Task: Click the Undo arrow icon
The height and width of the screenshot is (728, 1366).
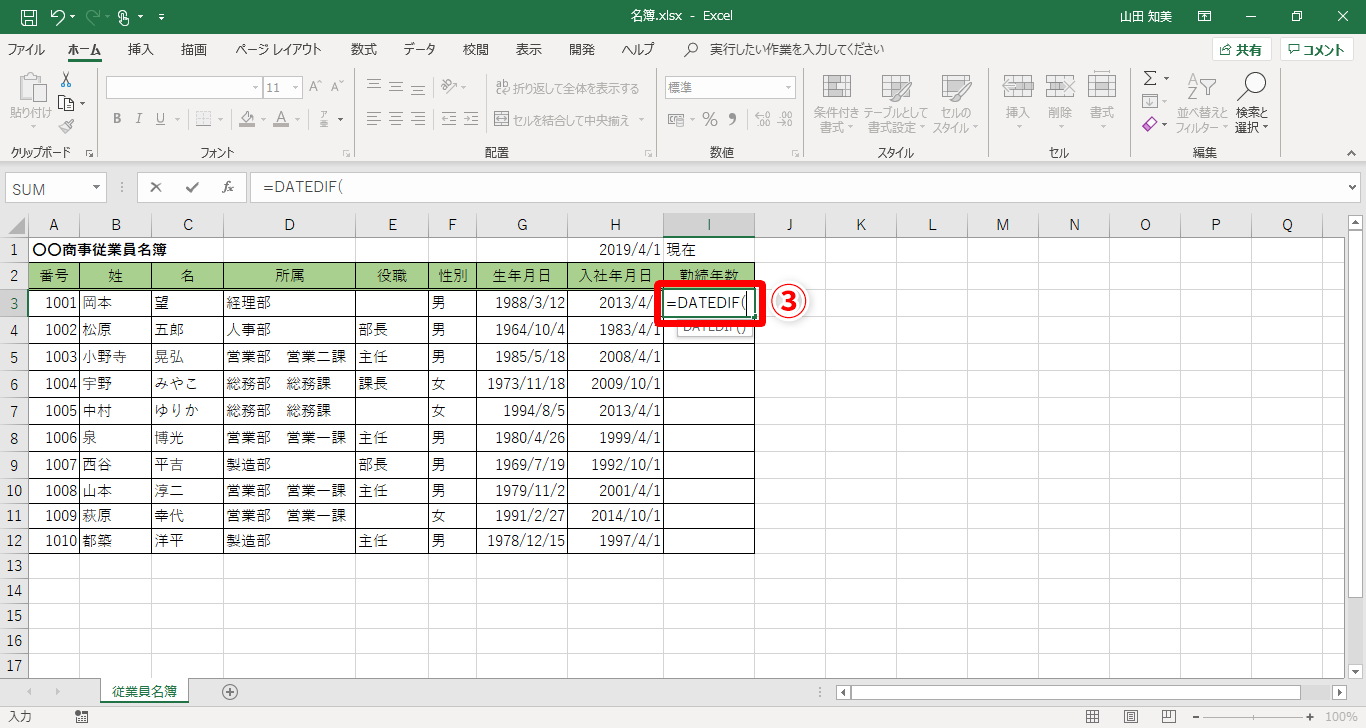Action: click(57, 16)
